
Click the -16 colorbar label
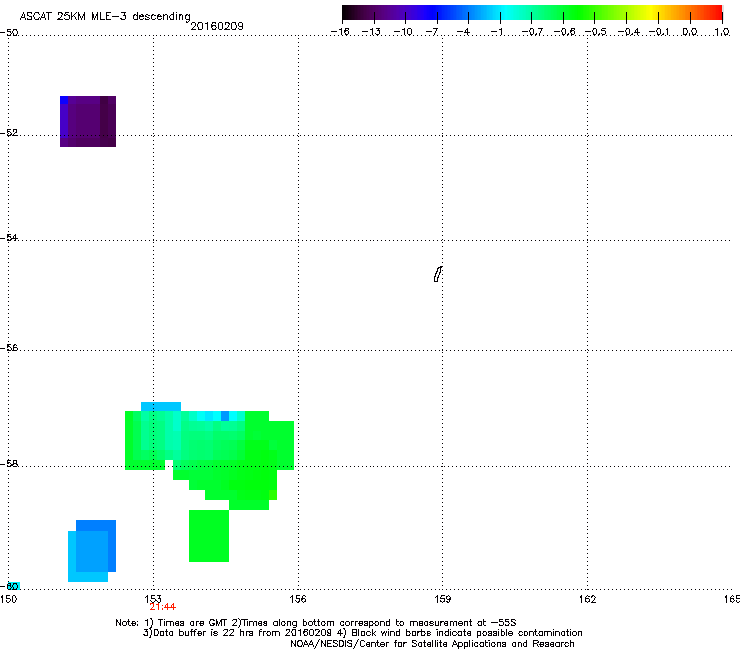[x=340, y=32]
